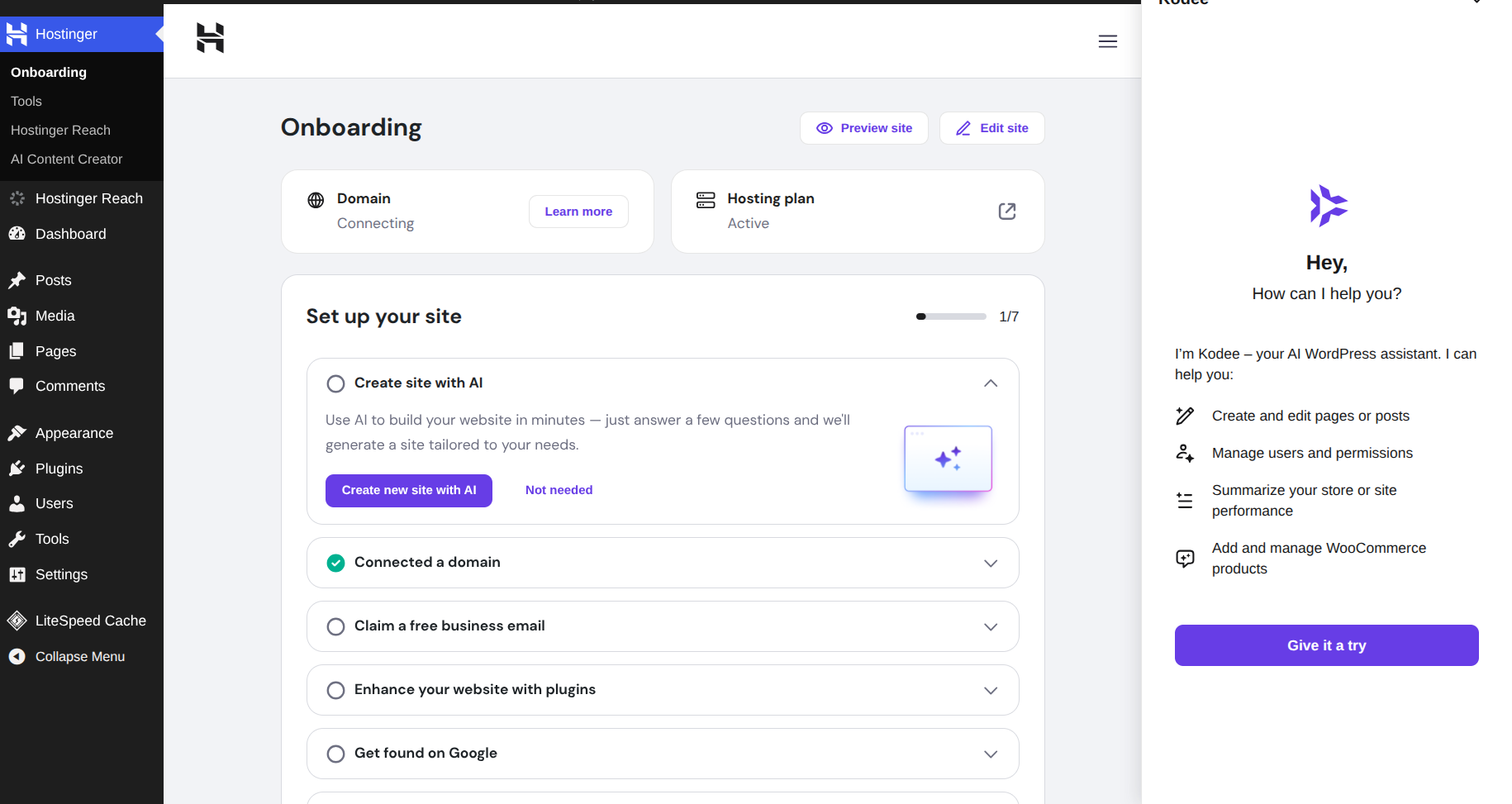Viewport: 1512px width, 804px height.
Task: Open the Plugins menu label
Action: [x=59, y=469]
